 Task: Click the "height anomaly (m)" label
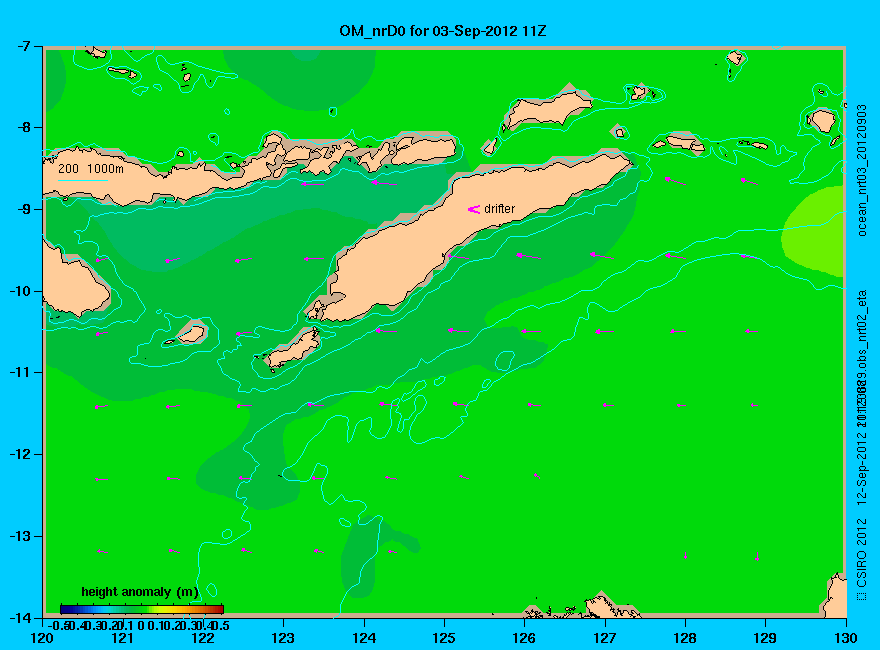point(140,592)
